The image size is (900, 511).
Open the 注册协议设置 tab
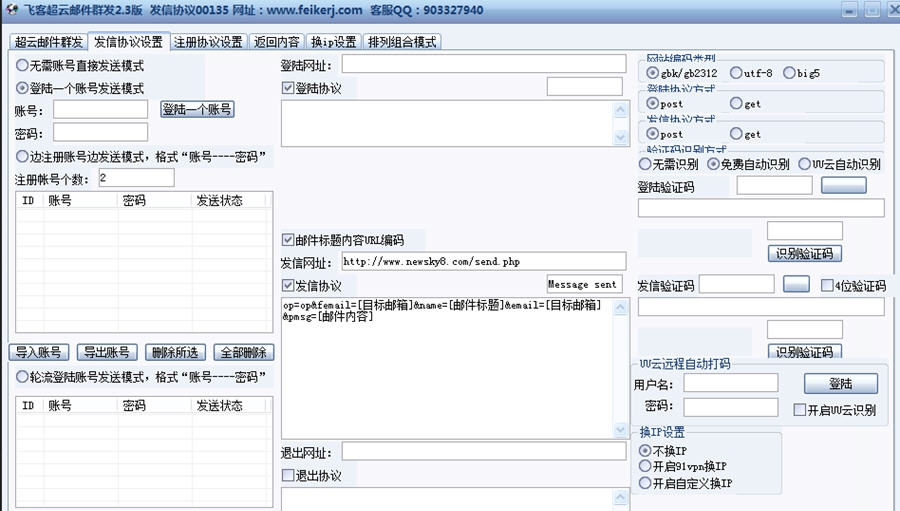[208, 42]
